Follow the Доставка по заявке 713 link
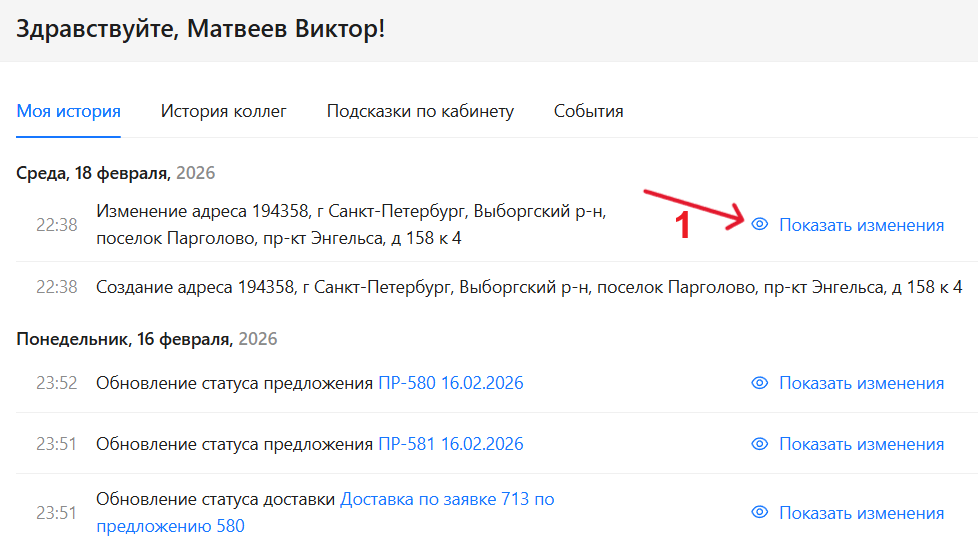 [447, 499]
